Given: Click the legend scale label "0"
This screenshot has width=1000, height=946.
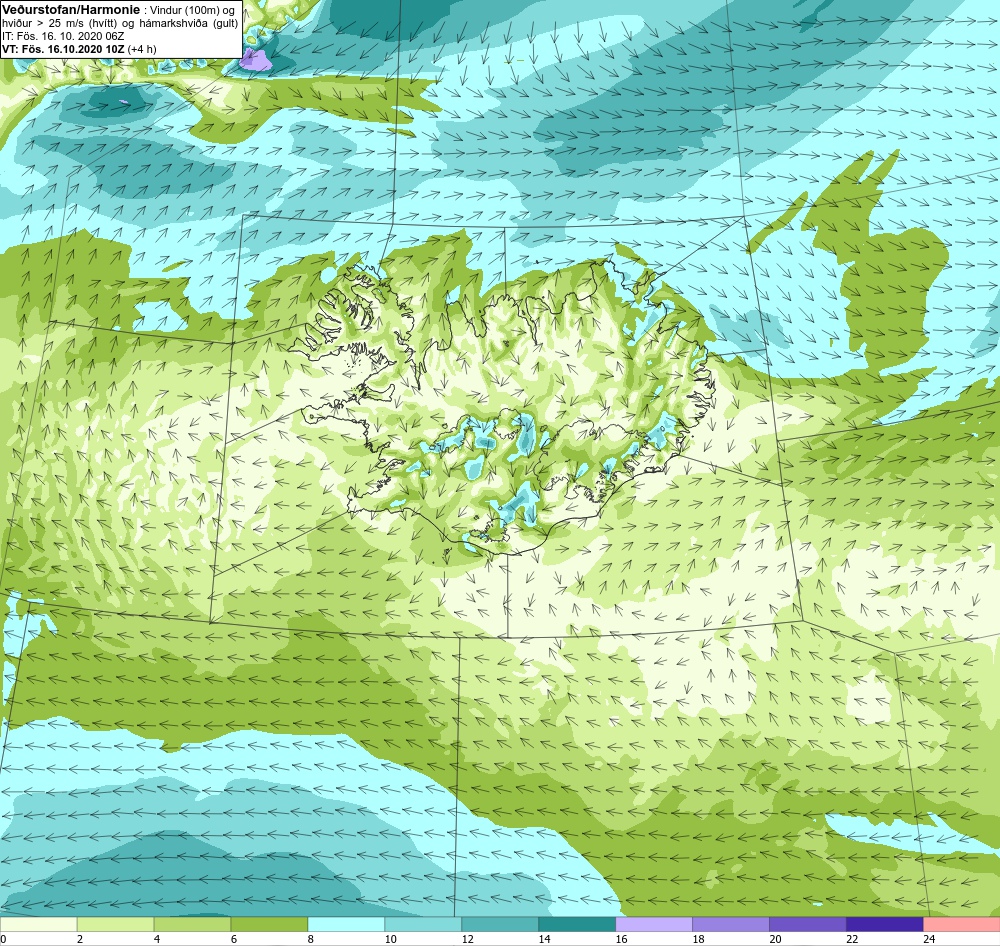Looking at the screenshot, I should (3, 939).
